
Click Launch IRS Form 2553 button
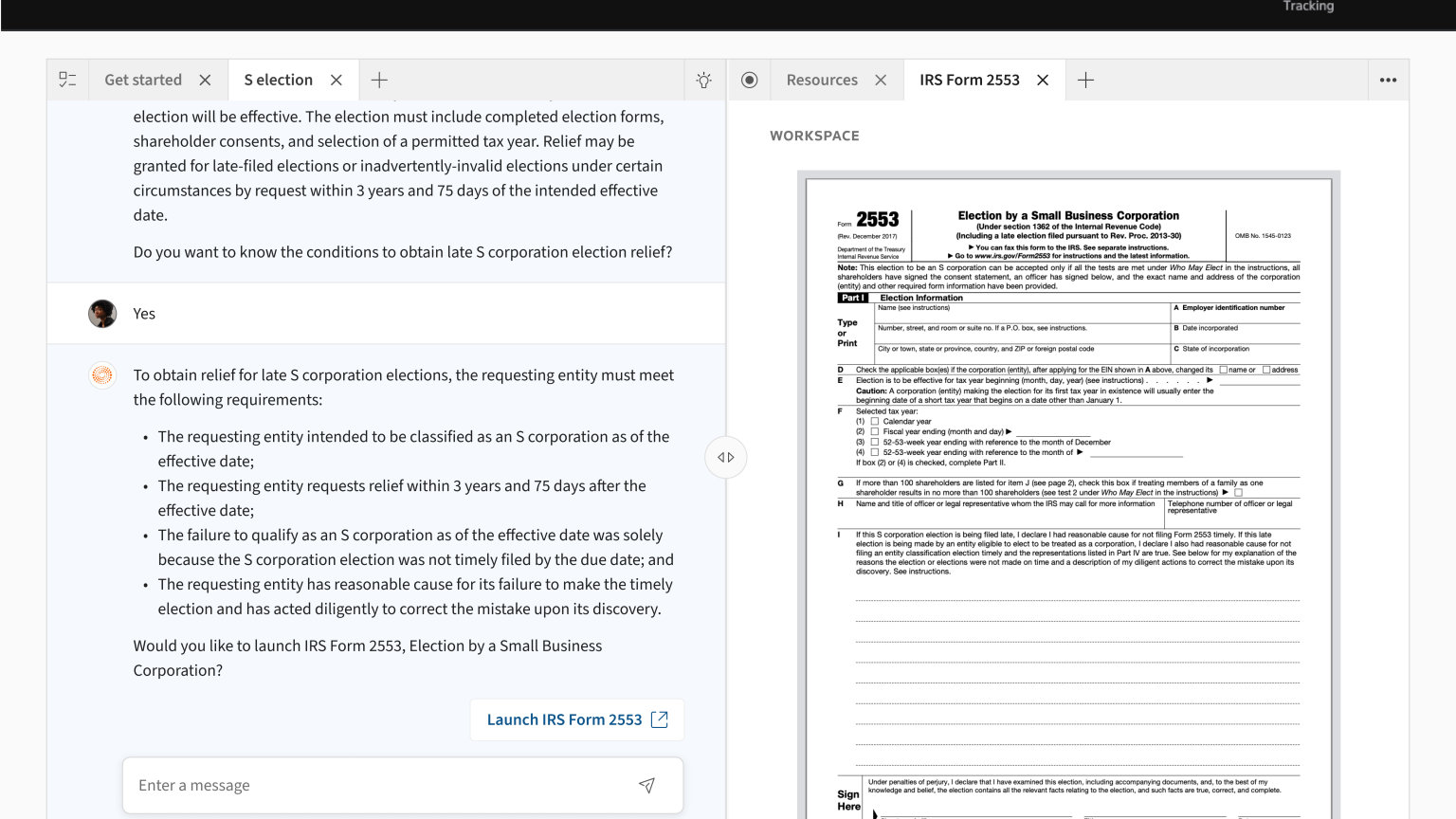(577, 719)
